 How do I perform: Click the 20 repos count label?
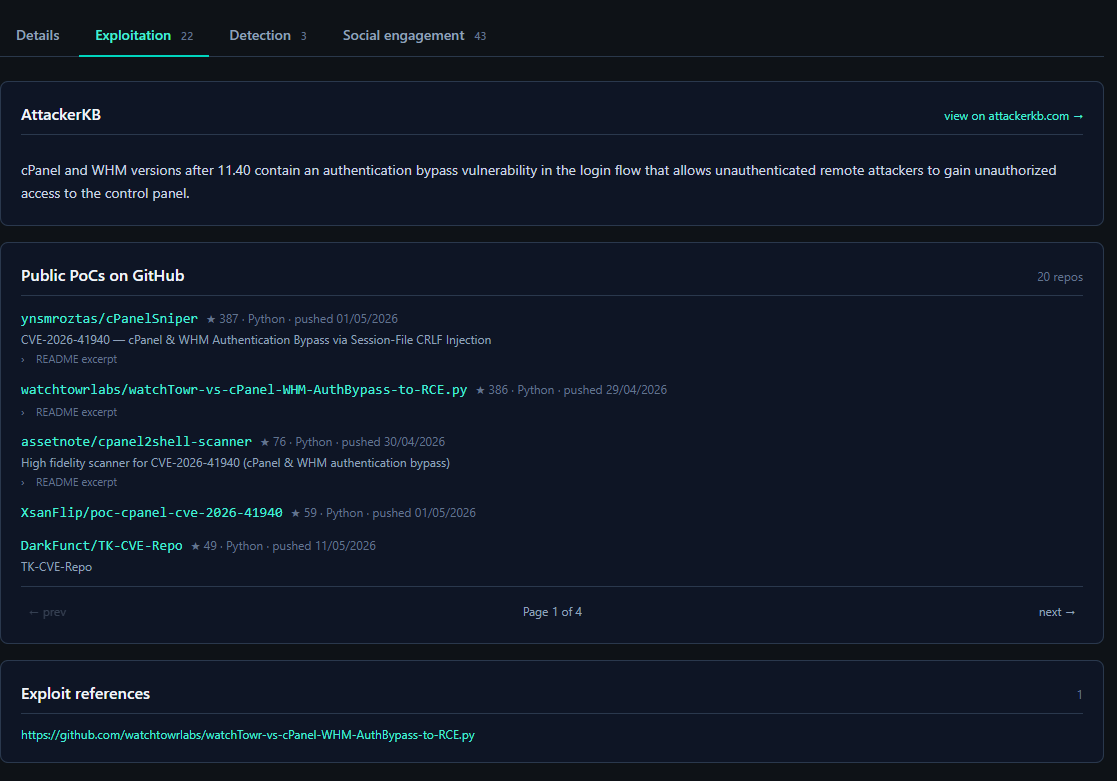1059,277
